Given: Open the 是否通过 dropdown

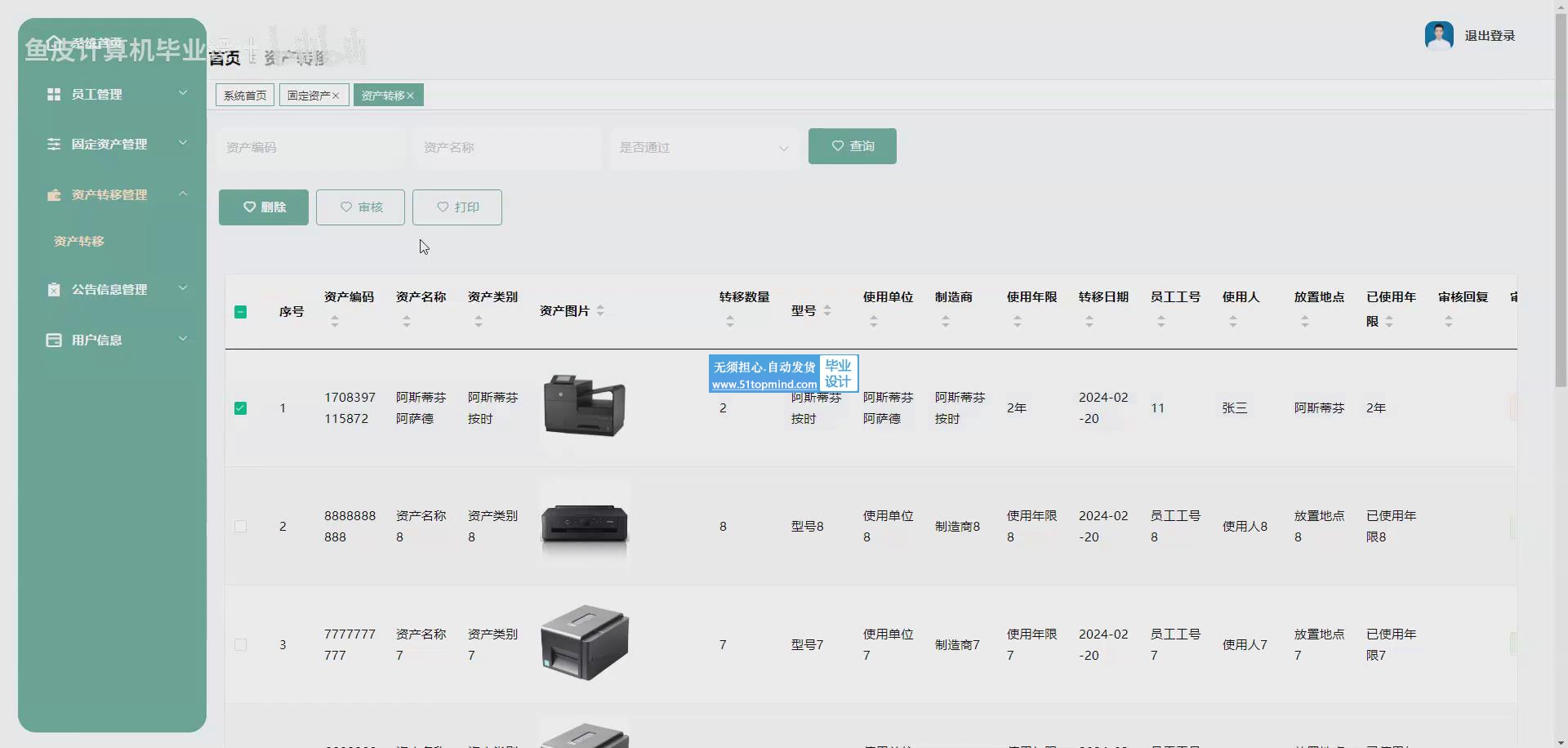Looking at the screenshot, I should [704, 148].
